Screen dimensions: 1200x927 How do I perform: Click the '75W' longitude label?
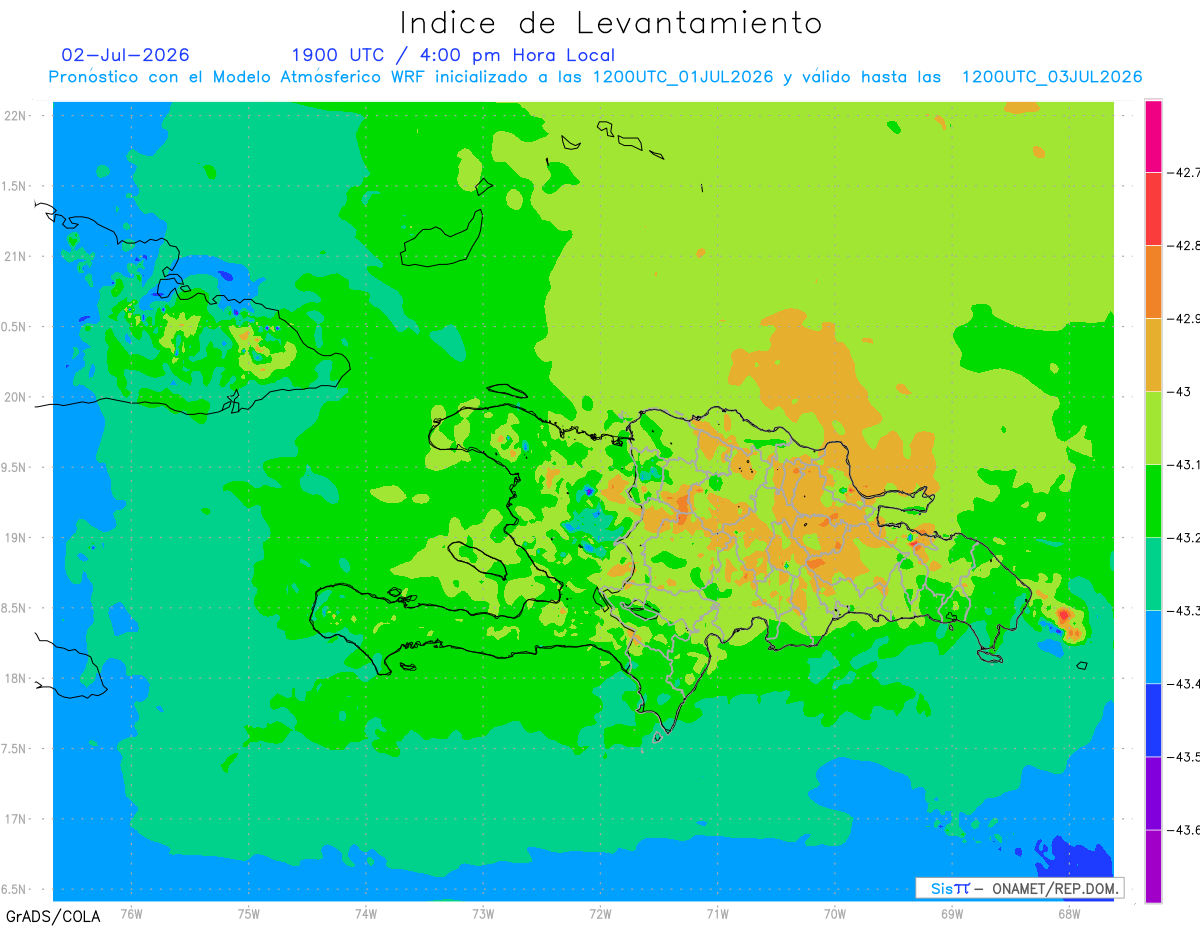tap(248, 913)
